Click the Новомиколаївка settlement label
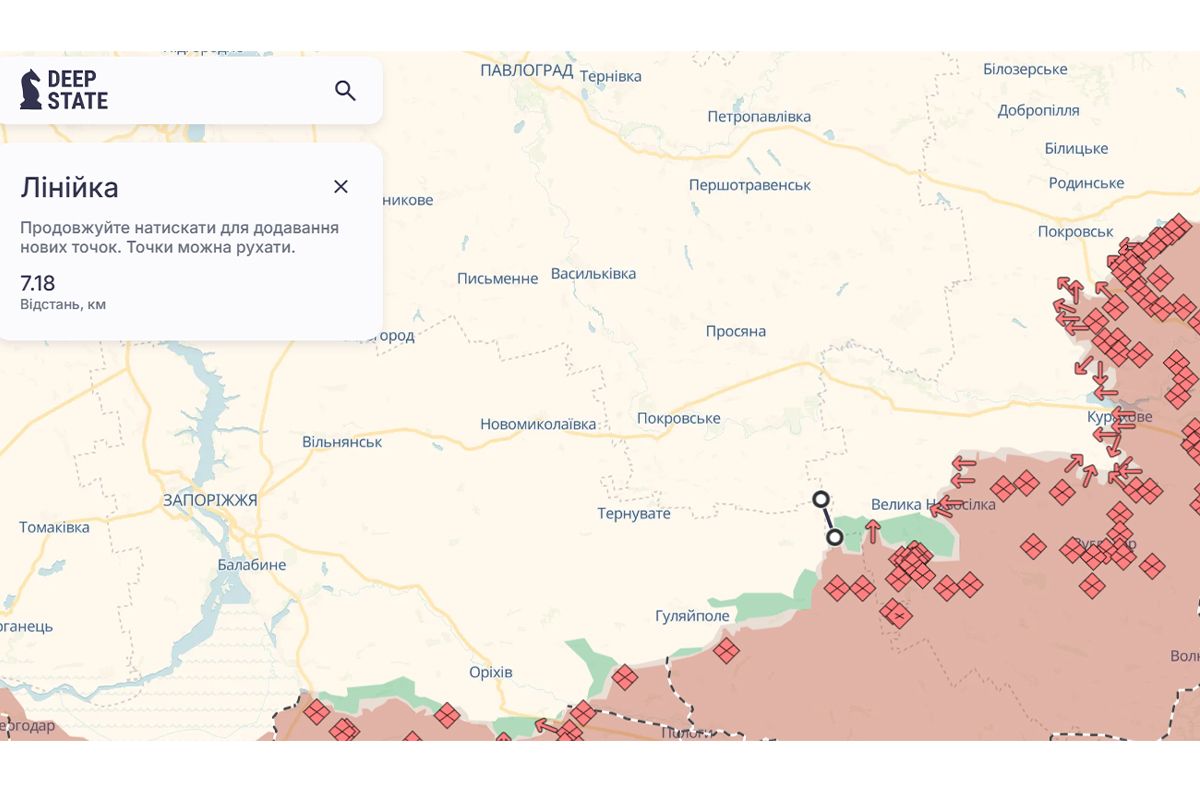The image size is (1200, 800). click(538, 424)
